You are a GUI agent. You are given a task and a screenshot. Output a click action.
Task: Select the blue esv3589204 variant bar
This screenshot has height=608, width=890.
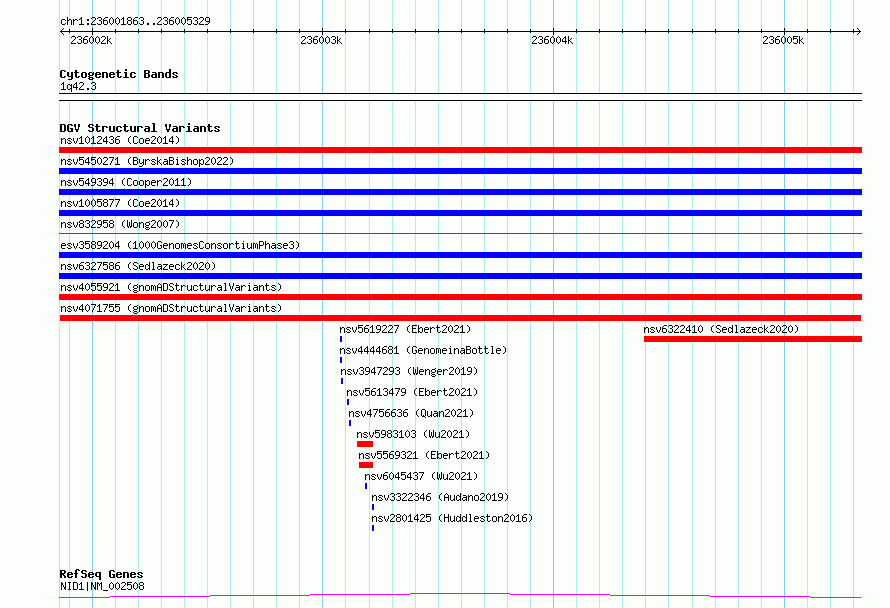tap(460, 255)
